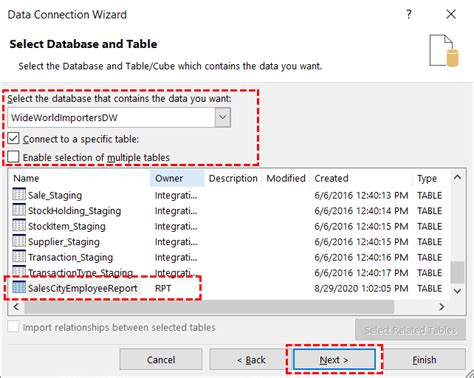Click the Back button
Viewport: 474px width, 378px height.
251,360
